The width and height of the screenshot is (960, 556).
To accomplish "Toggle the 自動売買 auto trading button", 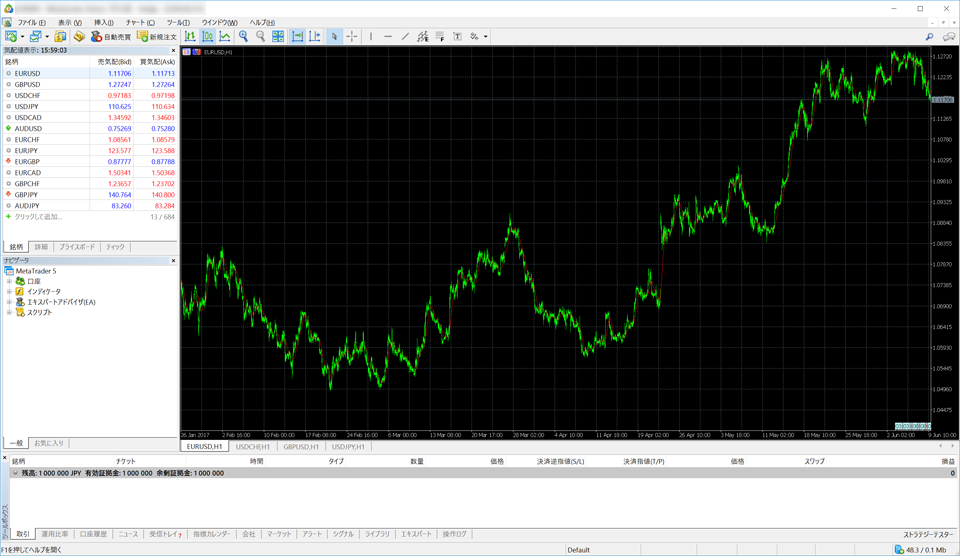I will tap(111, 37).
